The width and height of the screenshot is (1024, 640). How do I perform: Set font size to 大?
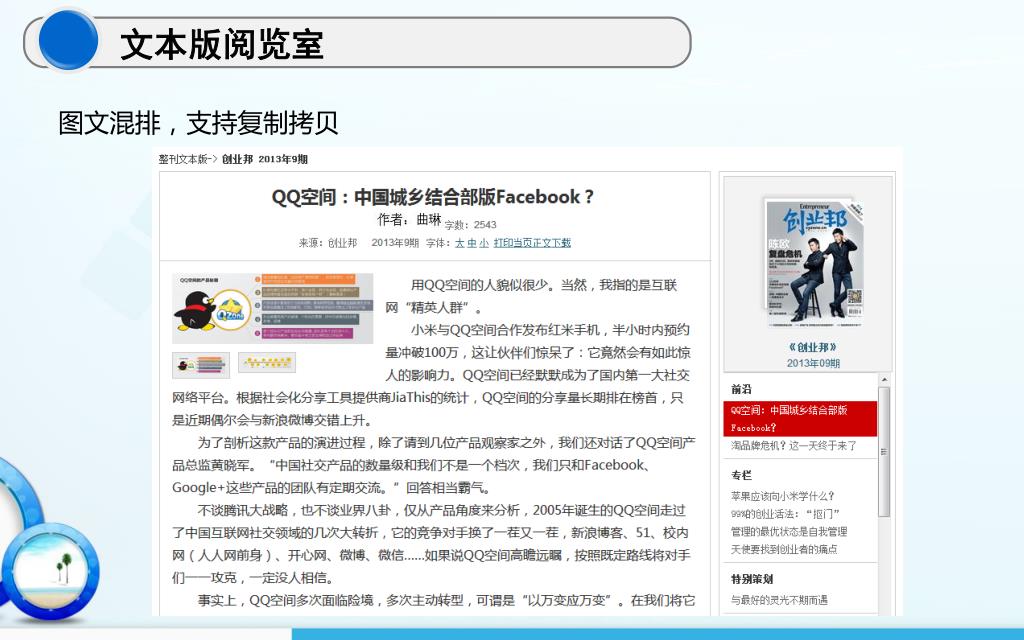tap(460, 243)
